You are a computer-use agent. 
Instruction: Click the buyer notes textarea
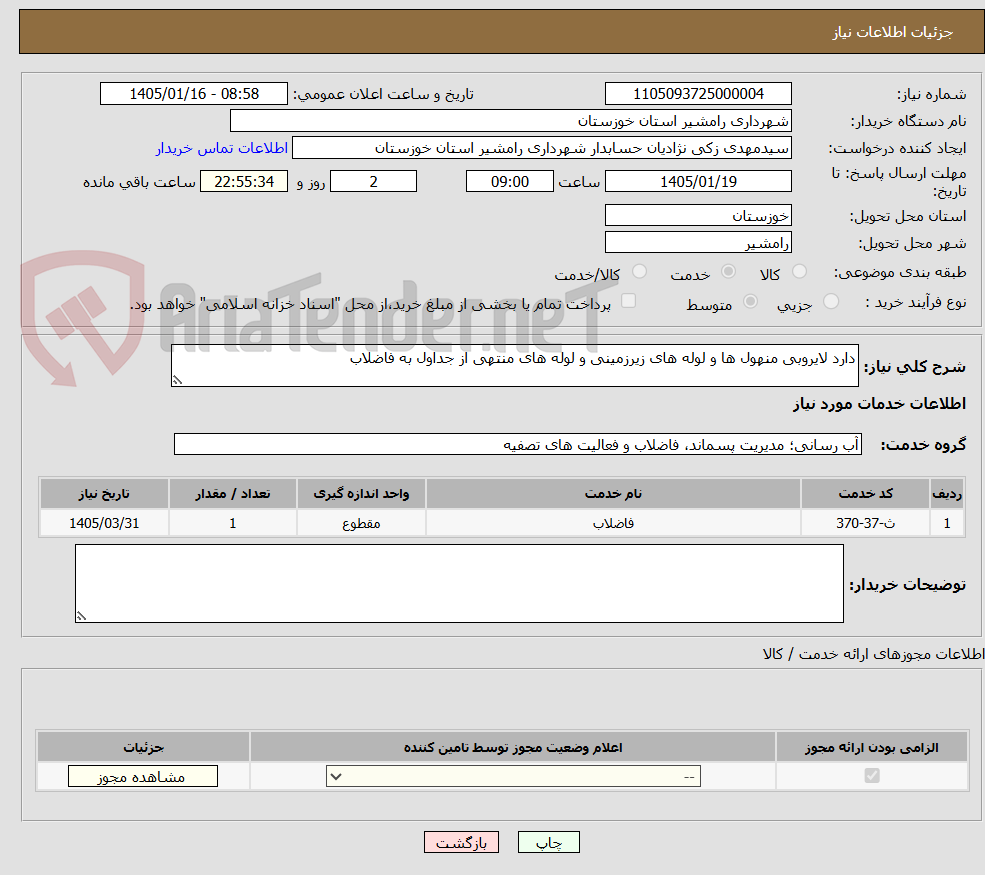(459, 584)
